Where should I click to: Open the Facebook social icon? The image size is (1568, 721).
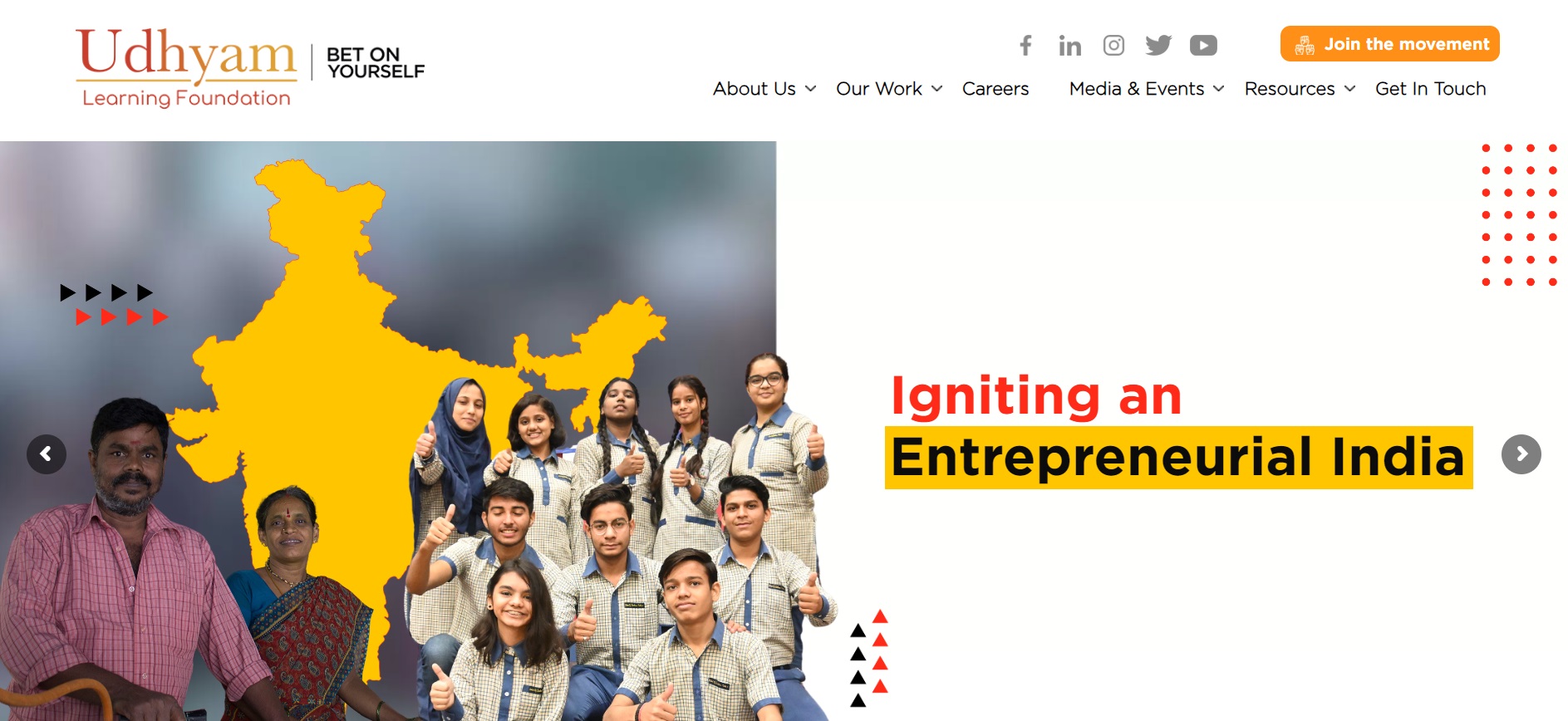[1025, 45]
